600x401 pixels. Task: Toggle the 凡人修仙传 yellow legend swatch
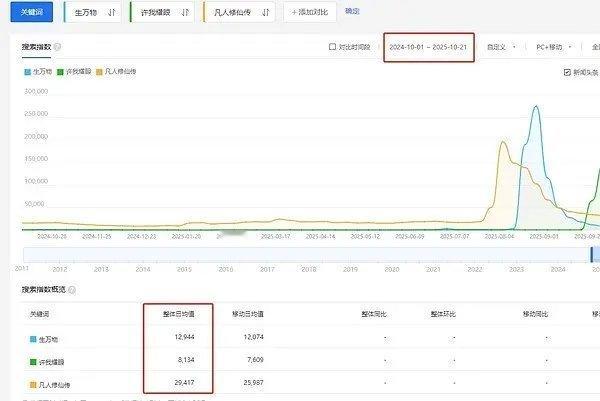tap(99, 72)
